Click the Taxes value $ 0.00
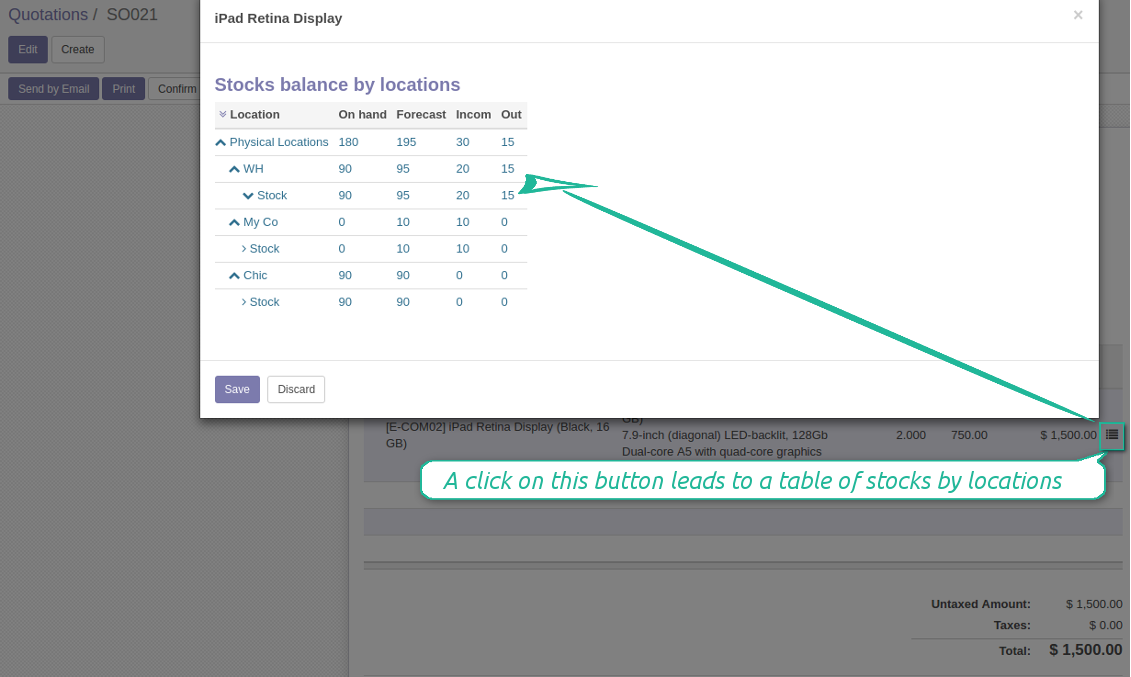 (1106, 625)
